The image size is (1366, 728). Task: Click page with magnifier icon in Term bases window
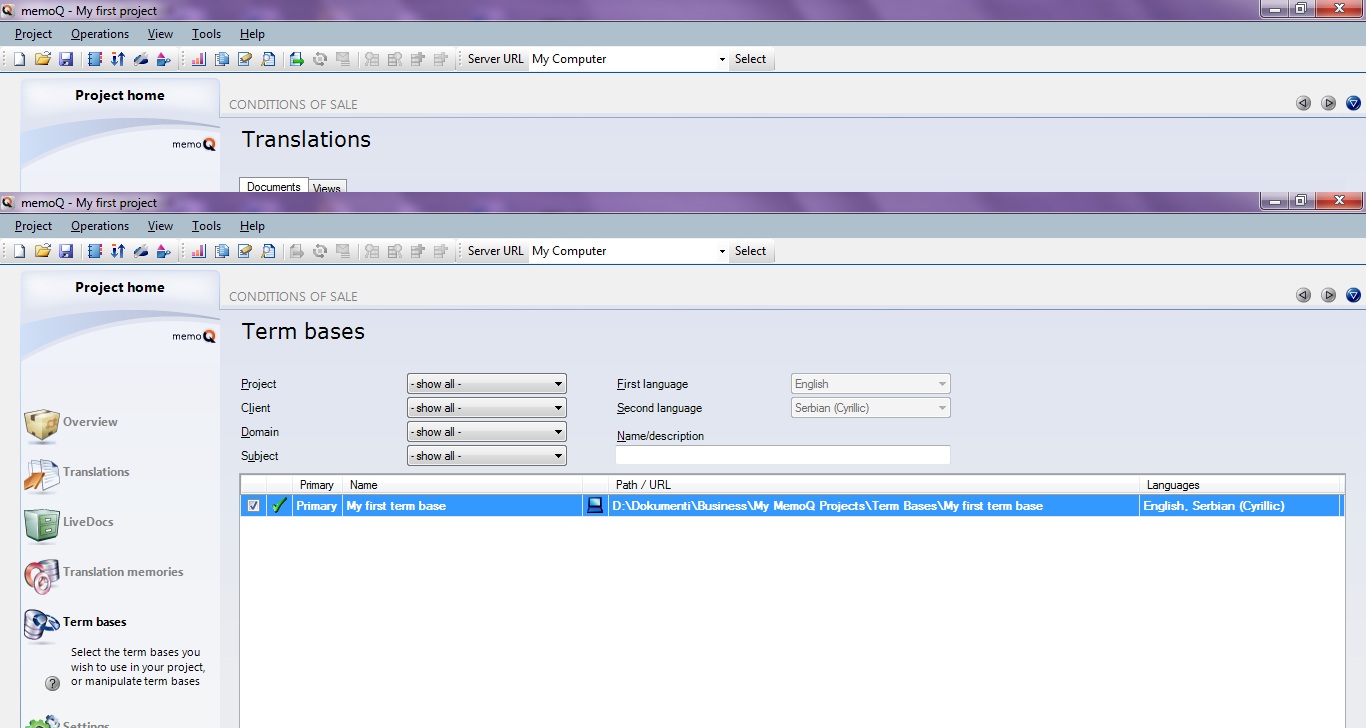268,251
